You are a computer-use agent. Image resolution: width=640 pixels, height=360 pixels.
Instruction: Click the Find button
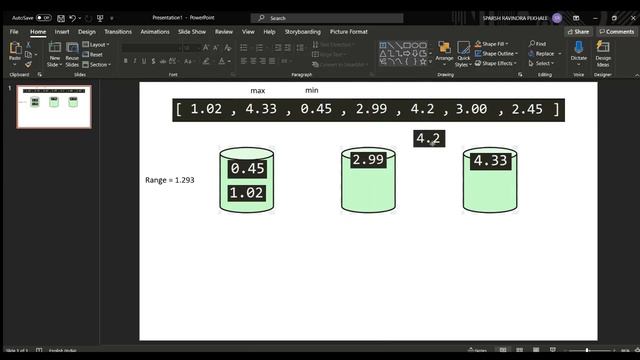(x=537, y=44)
